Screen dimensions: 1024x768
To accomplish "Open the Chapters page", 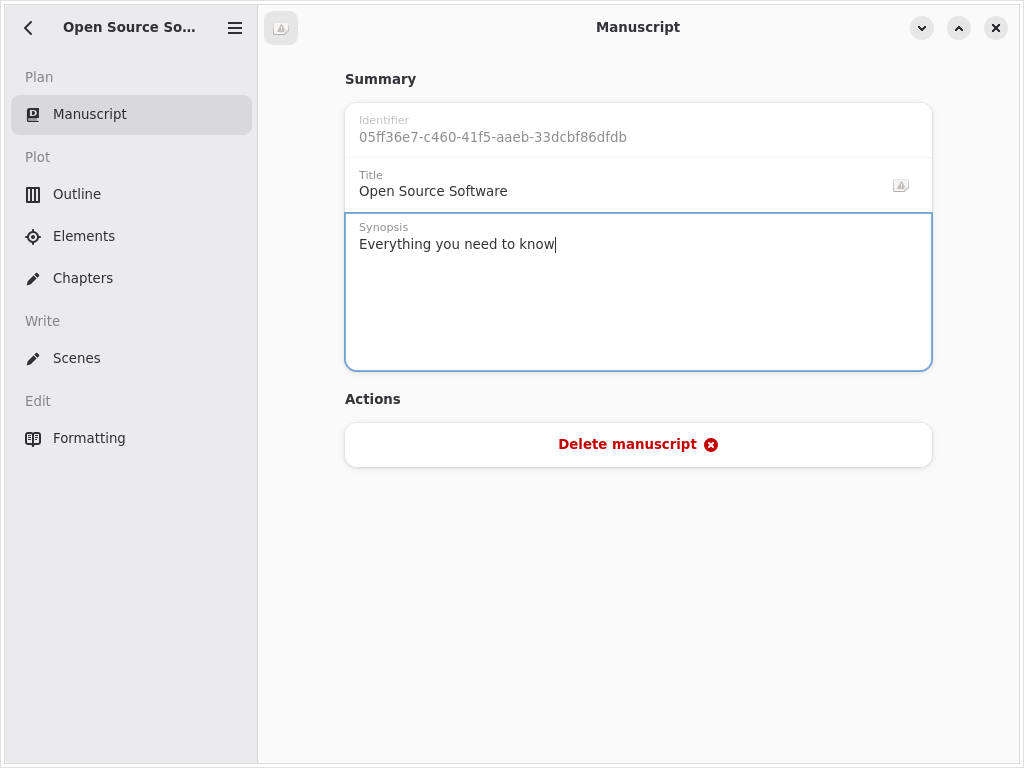I will click(131, 279).
